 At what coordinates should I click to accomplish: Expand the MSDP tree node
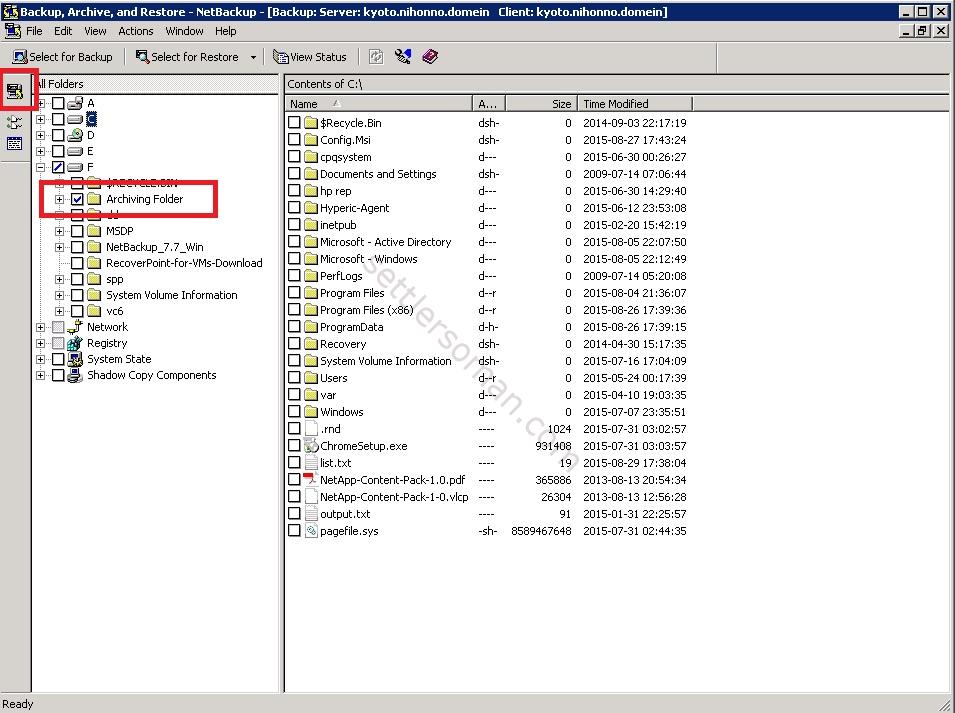59,230
